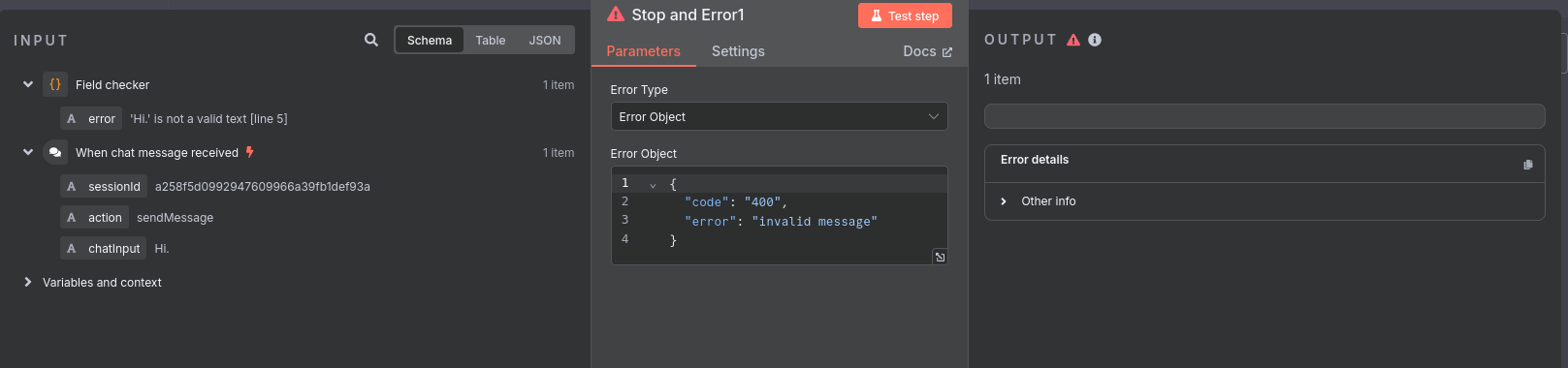The width and height of the screenshot is (1568, 368).
Task: Expand the Error Object code editor icon
Action: tap(940, 257)
